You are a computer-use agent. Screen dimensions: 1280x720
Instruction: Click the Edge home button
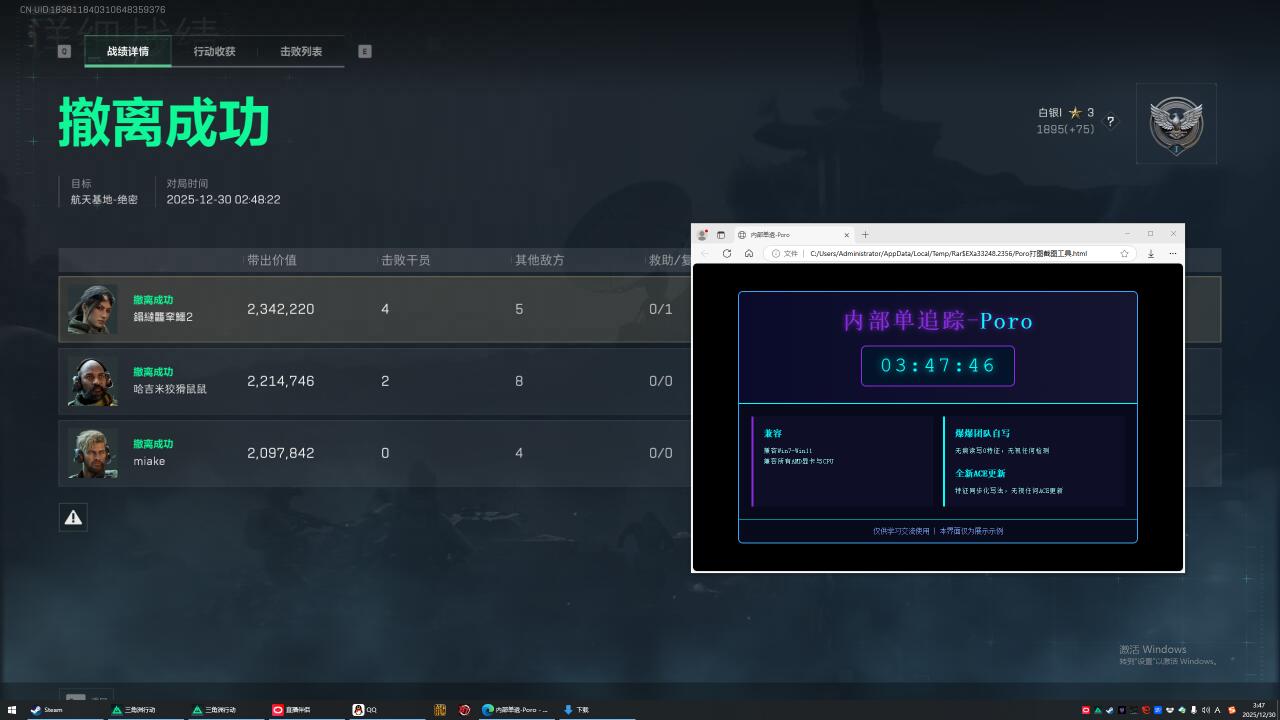pos(749,254)
